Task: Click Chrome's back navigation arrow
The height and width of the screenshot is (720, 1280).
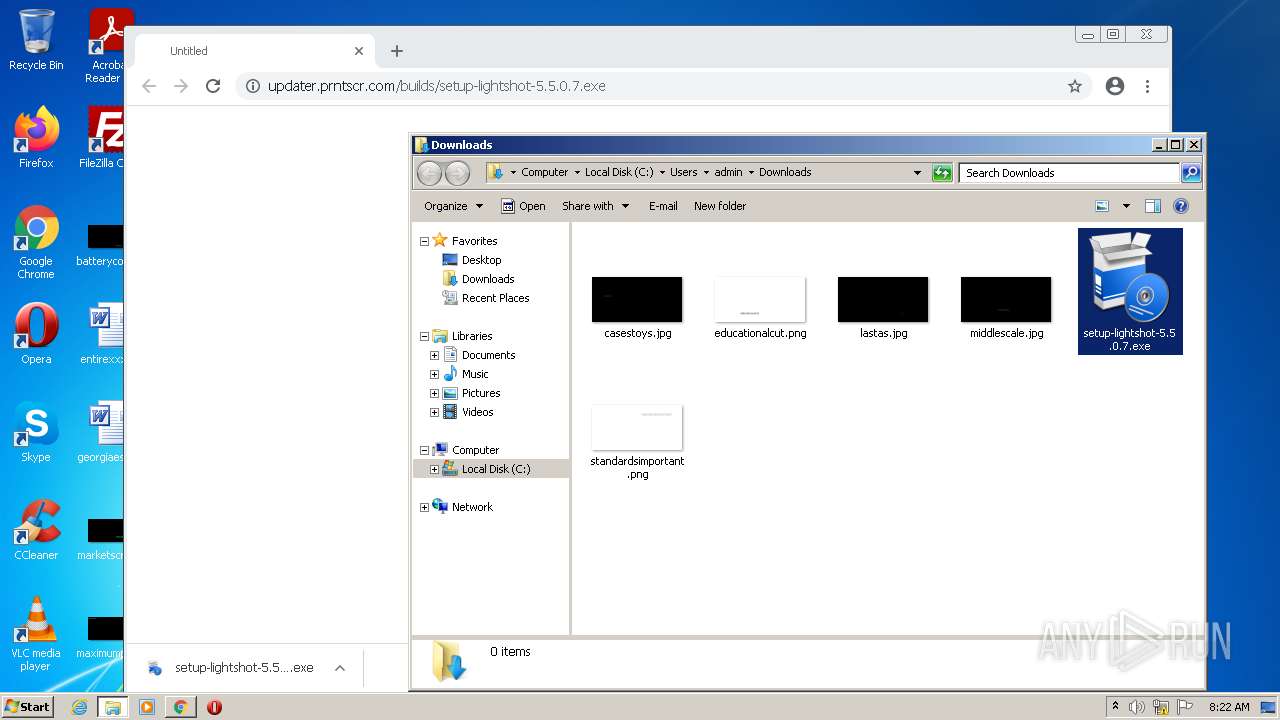Action: click(x=149, y=86)
